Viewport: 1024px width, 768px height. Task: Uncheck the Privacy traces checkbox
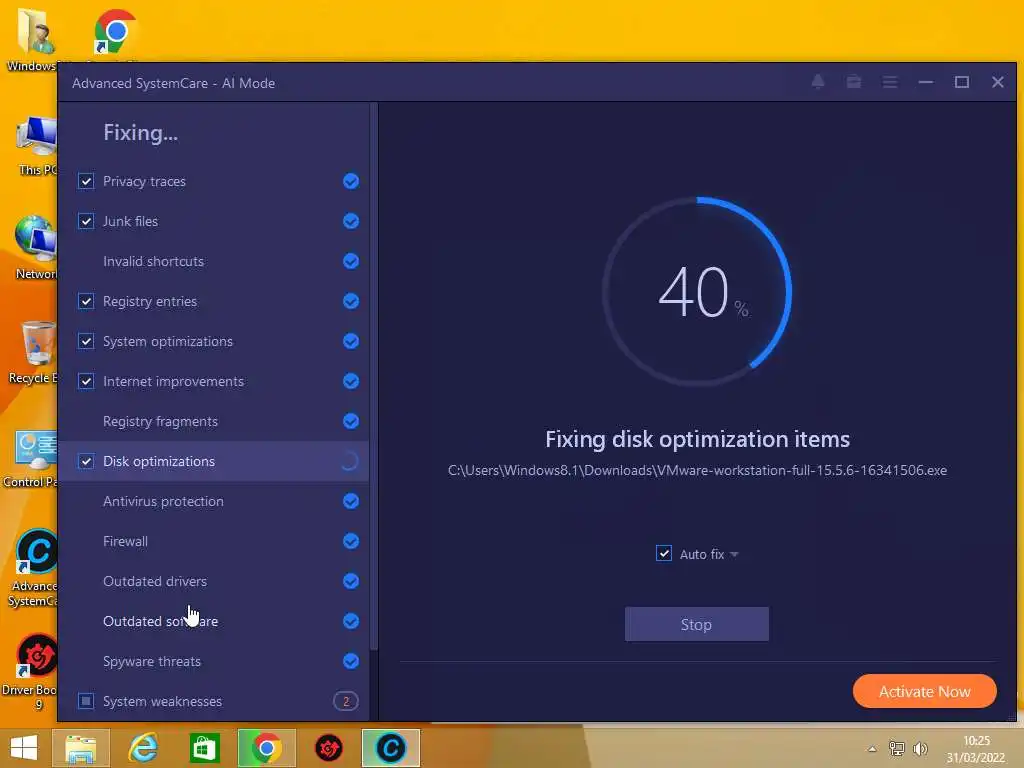[86, 181]
